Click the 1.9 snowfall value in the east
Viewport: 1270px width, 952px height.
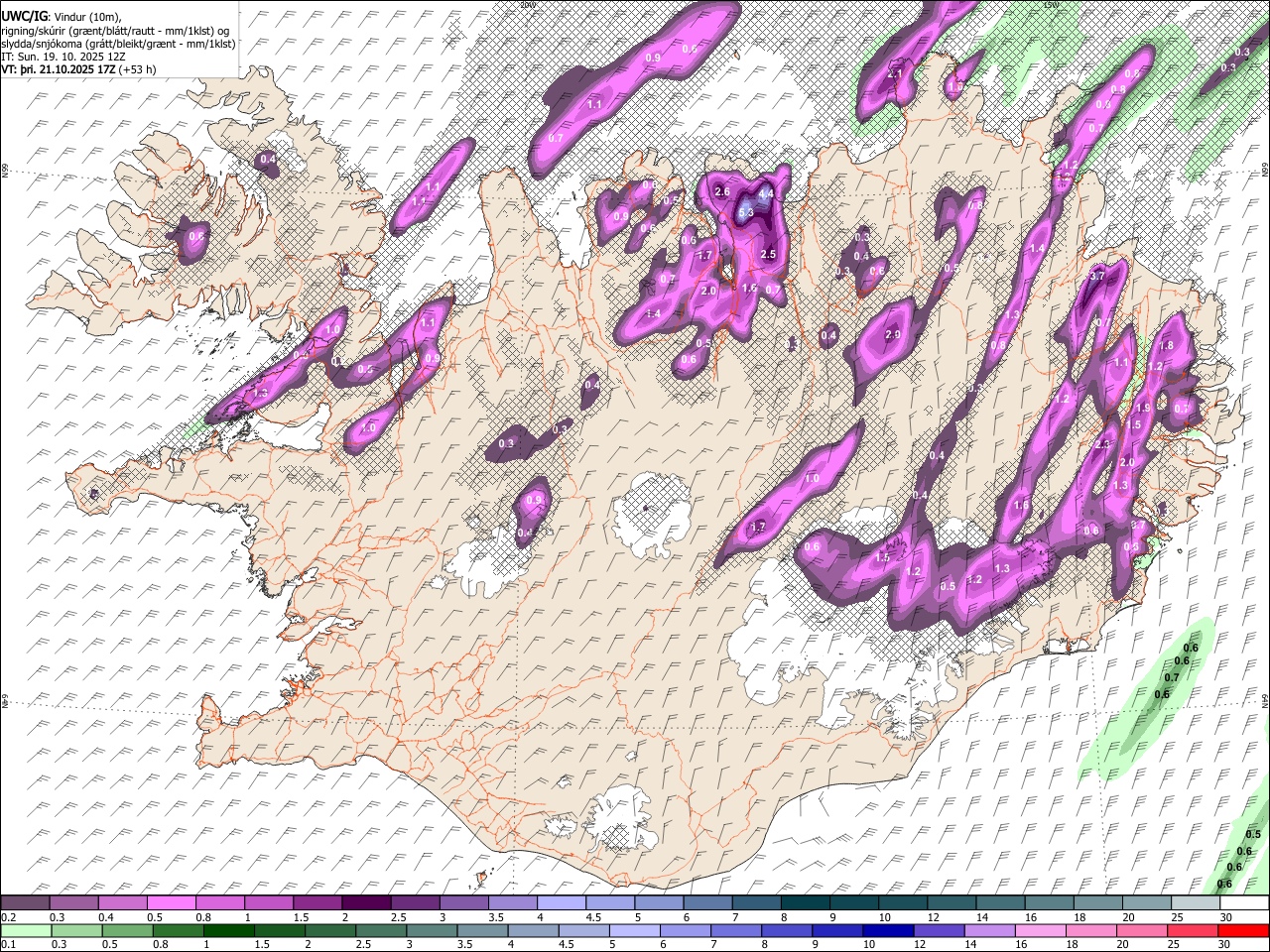(1143, 408)
